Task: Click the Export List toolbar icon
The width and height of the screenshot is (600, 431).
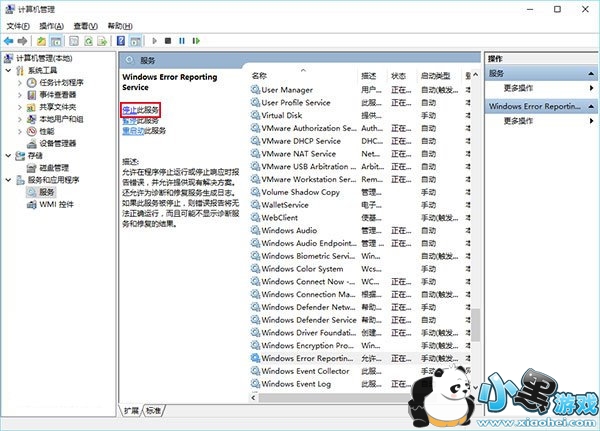Action: [102, 41]
